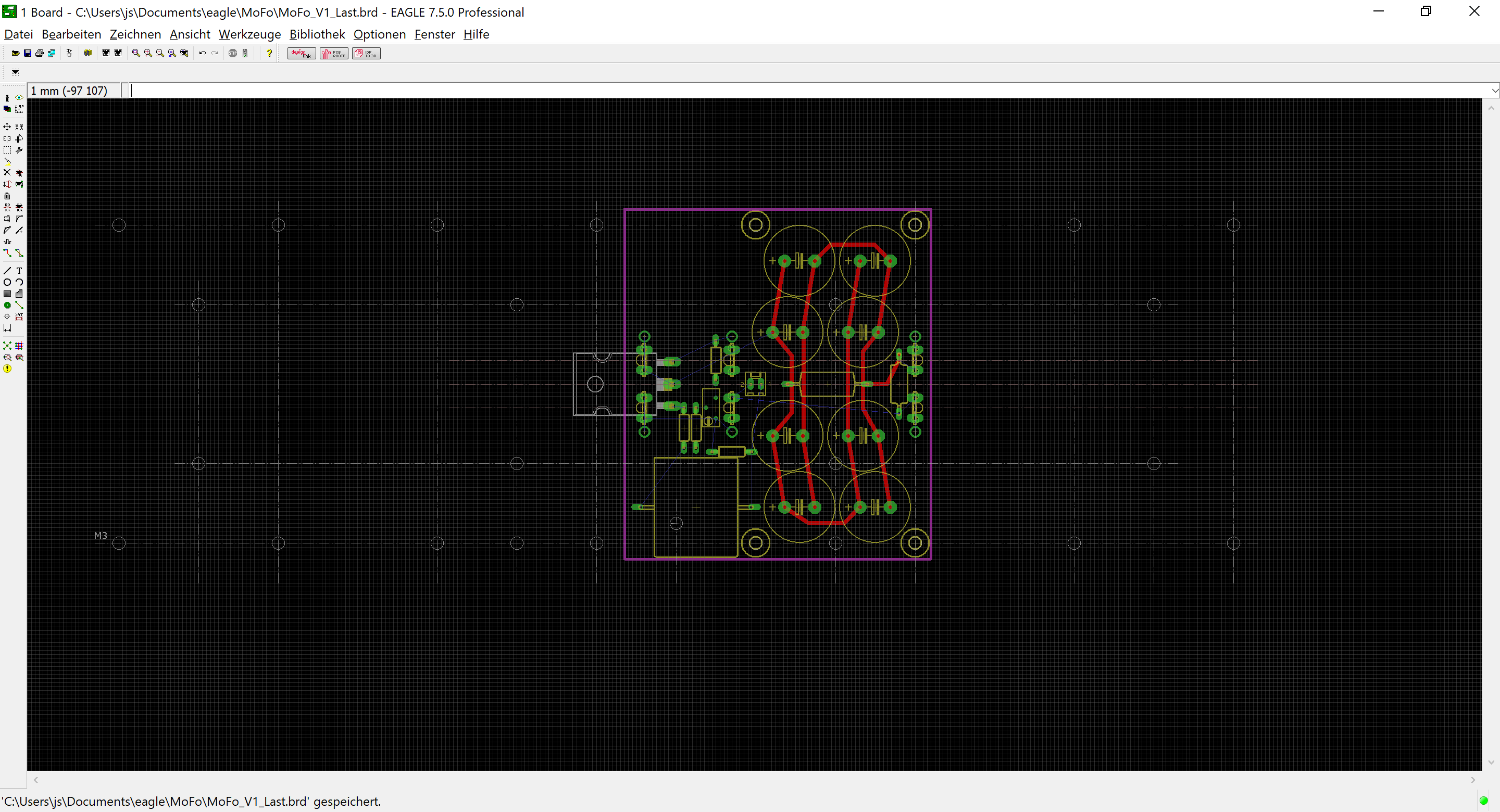This screenshot has width=1500, height=812.
Task: Save the board with the floppy icon
Action: [28, 53]
